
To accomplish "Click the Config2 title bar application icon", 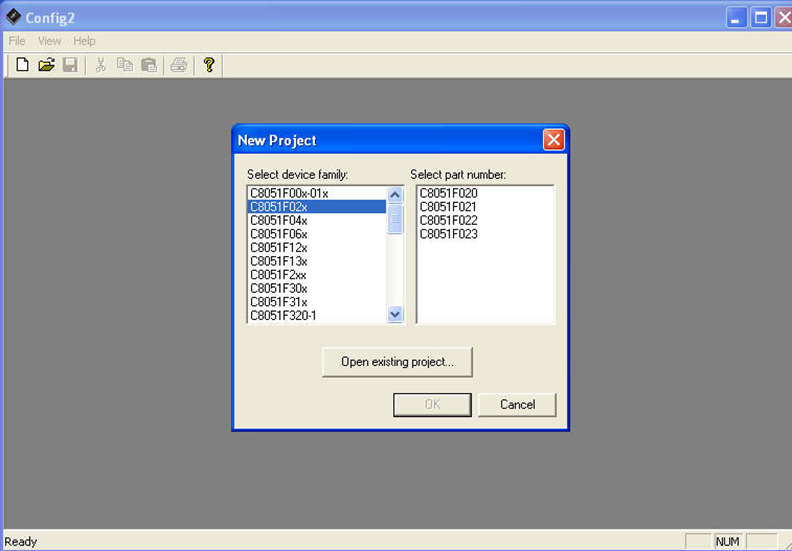I will pyautogui.click(x=13, y=17).
